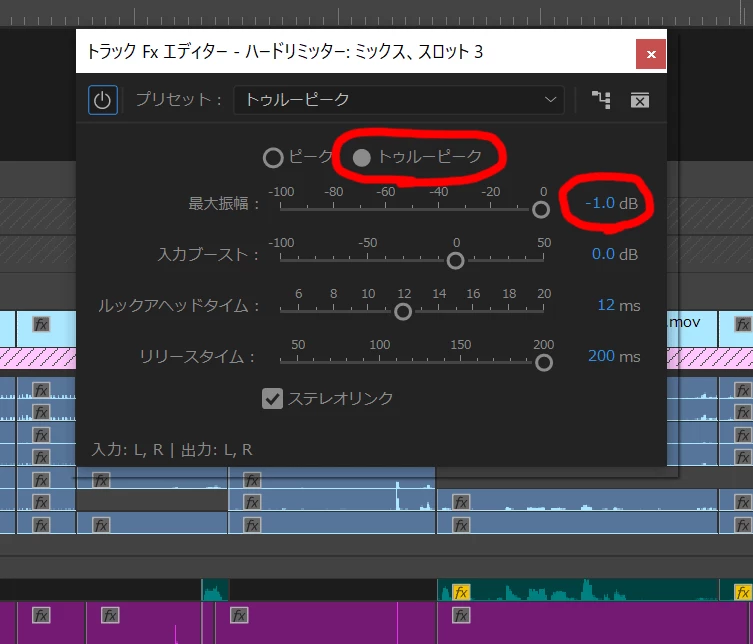Click the リリースタイム slider handle
753x644 pixels.
[544, 363]
